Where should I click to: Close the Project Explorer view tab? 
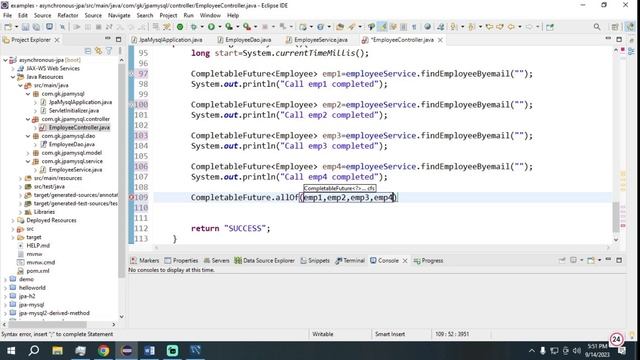[57, 40]
